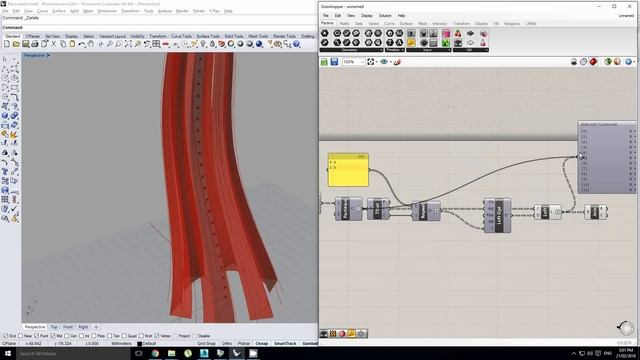Toggle SmartTrack in Rhino status bar
The height and width of the screenshot is (360, 640).
pyautogui.click(x=285, y=344)
